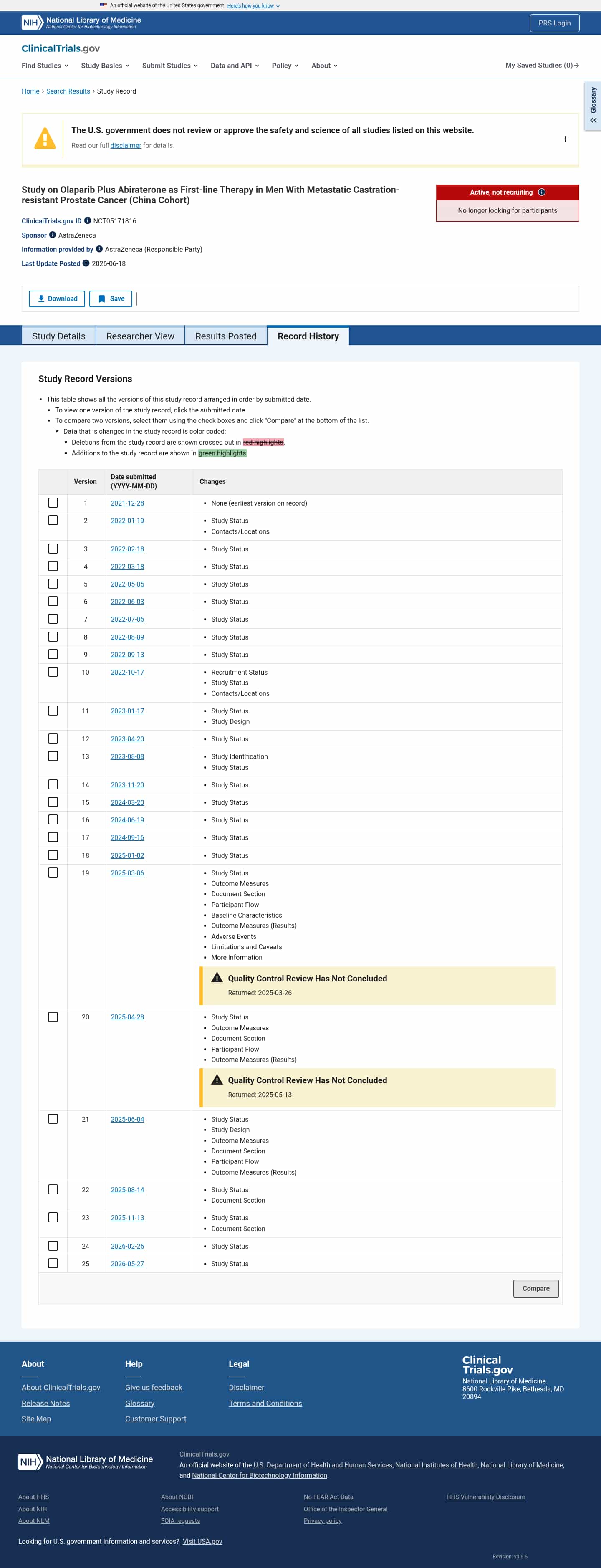Screen dimensions: 601x1568
Task: Click the Download button
Action: tap(57, 299)
